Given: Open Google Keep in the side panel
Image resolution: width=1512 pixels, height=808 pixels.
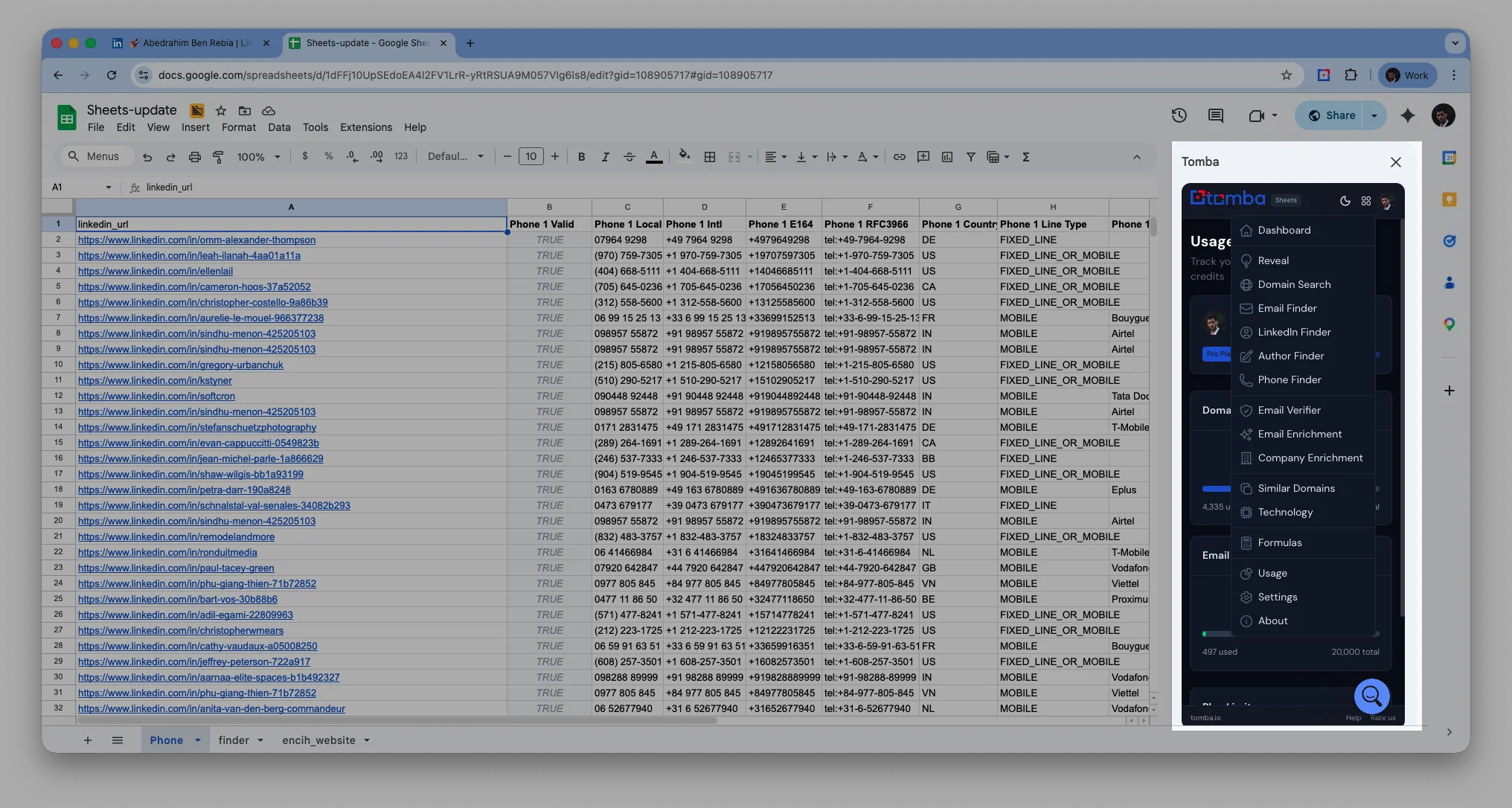Looking at the screenshot, I should (x=1449, y=199).
